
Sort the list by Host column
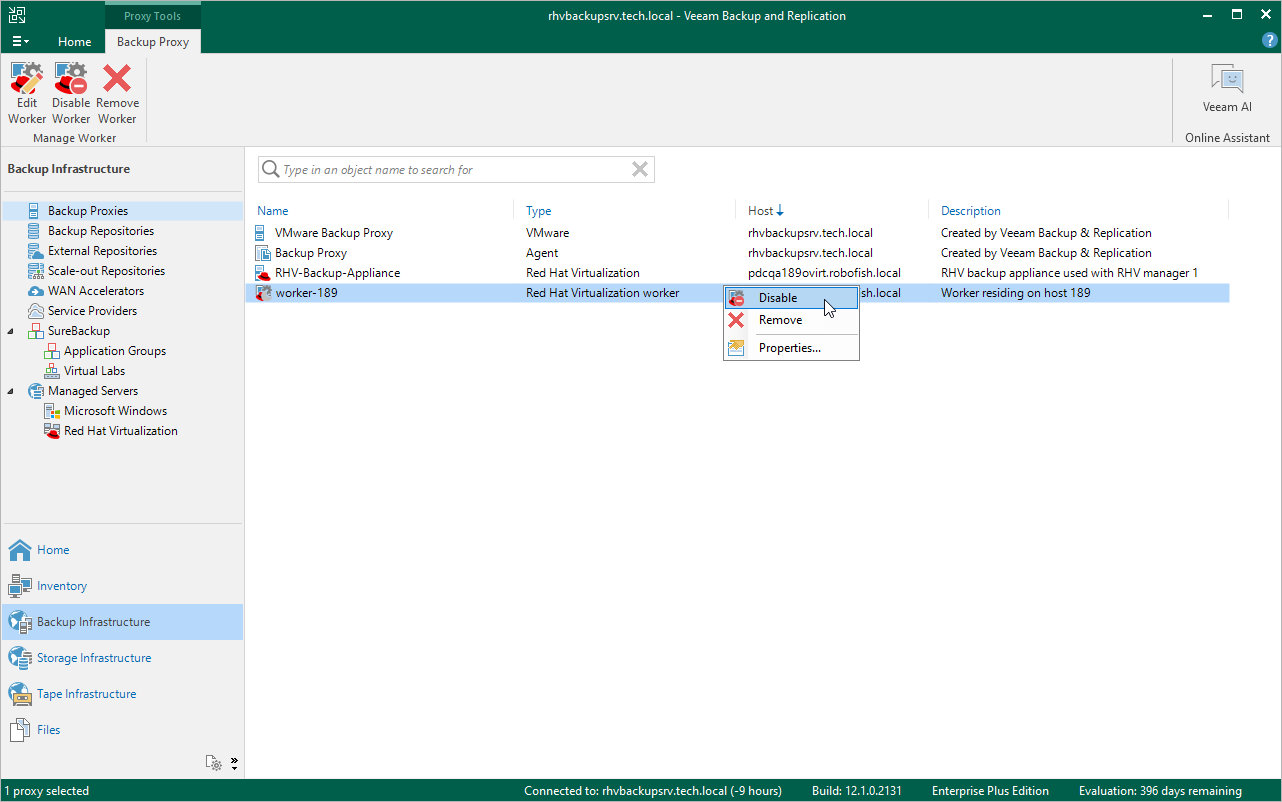coord(765,211)
